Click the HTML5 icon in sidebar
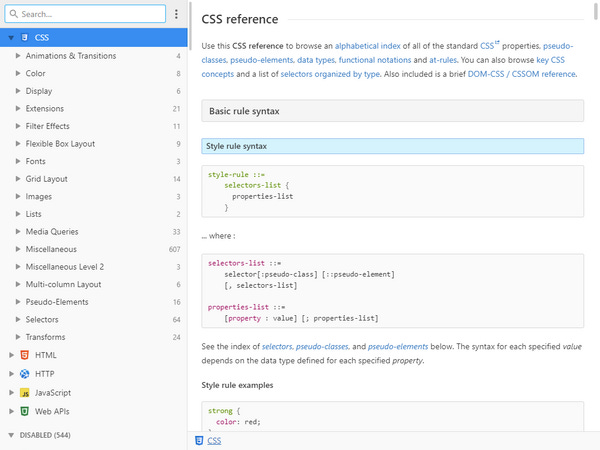Screen dimensions: 600x450 point(24,355)
